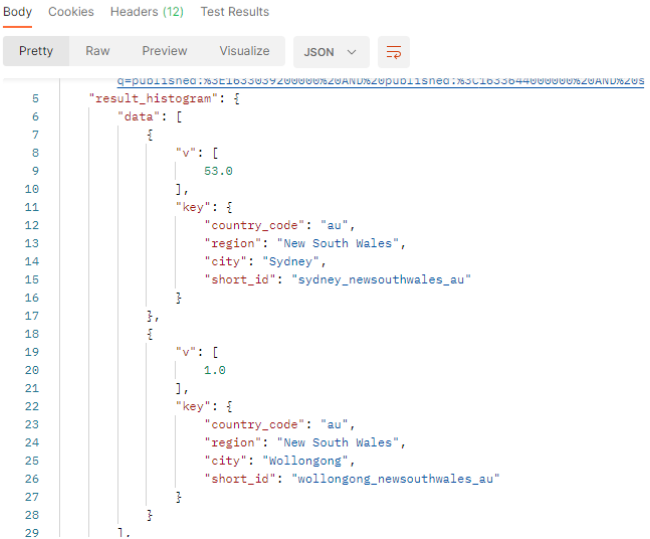
Task: Click "New South Wales" on line 24
Action: (x=337, y=443)
